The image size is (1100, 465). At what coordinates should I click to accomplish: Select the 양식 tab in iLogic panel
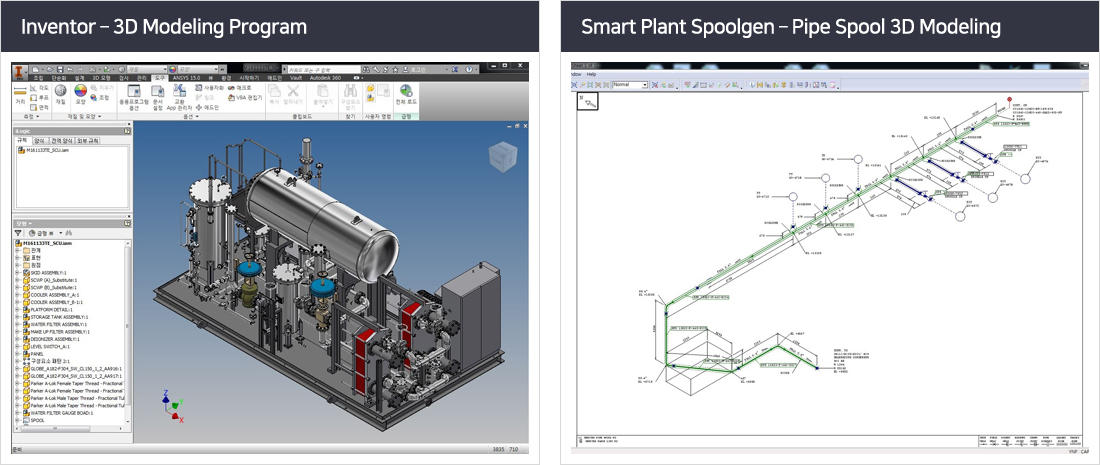[39, 141]
